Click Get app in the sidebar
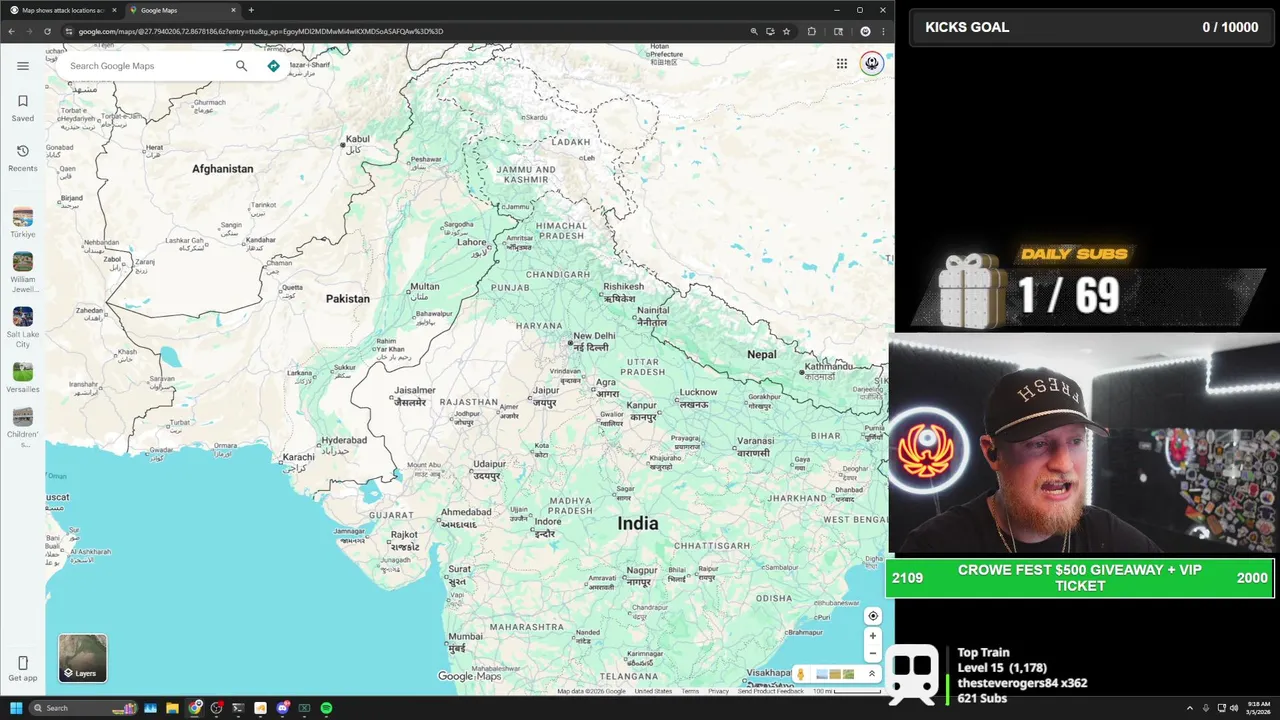Screen dimensions: 1280x720 coord(23,669)
